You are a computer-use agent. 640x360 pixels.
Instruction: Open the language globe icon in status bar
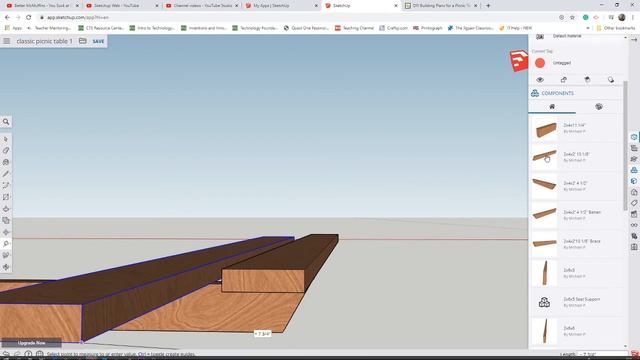[x=40, y=354]
